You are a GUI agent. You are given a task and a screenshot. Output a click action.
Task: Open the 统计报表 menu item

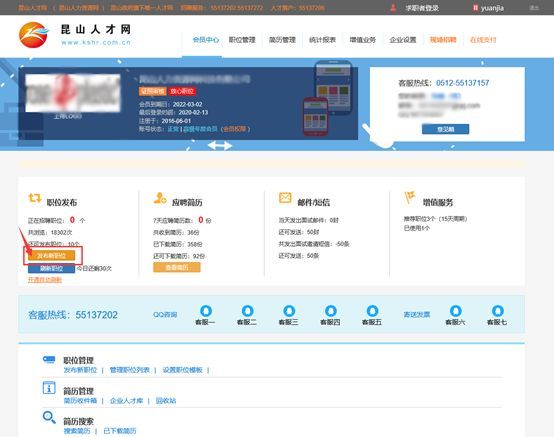322,40
